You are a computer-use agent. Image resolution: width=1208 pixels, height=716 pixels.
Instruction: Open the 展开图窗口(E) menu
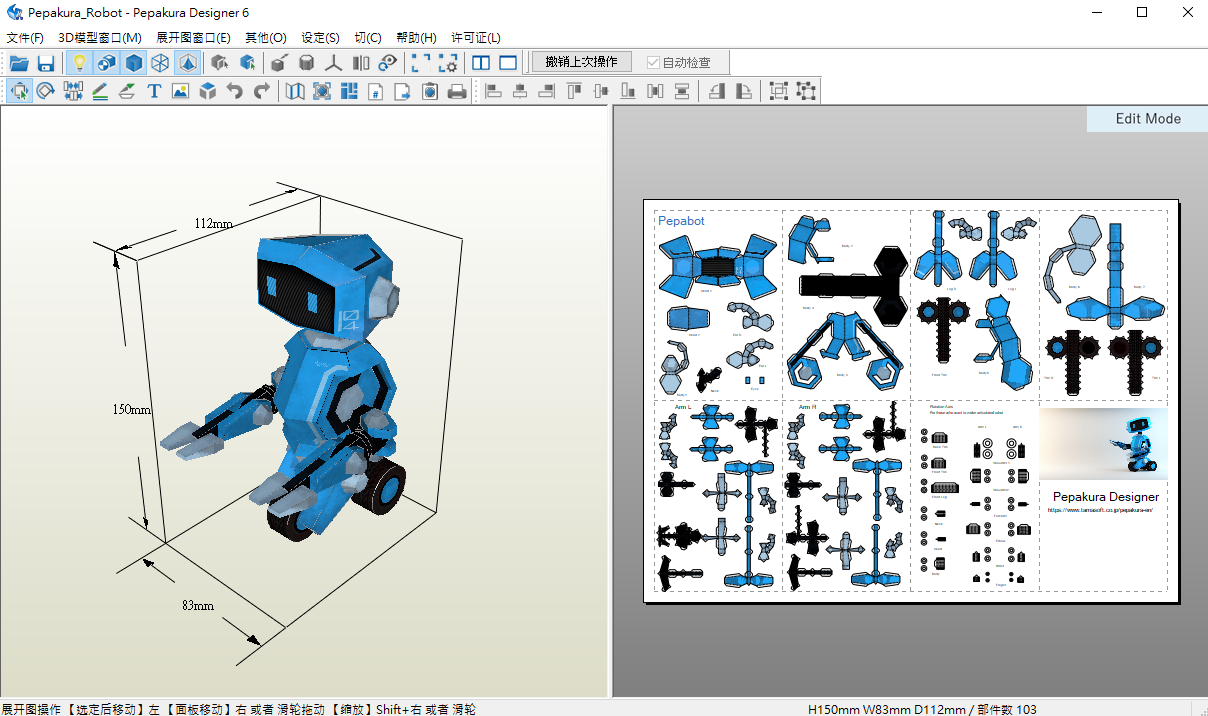click(193, 38)
